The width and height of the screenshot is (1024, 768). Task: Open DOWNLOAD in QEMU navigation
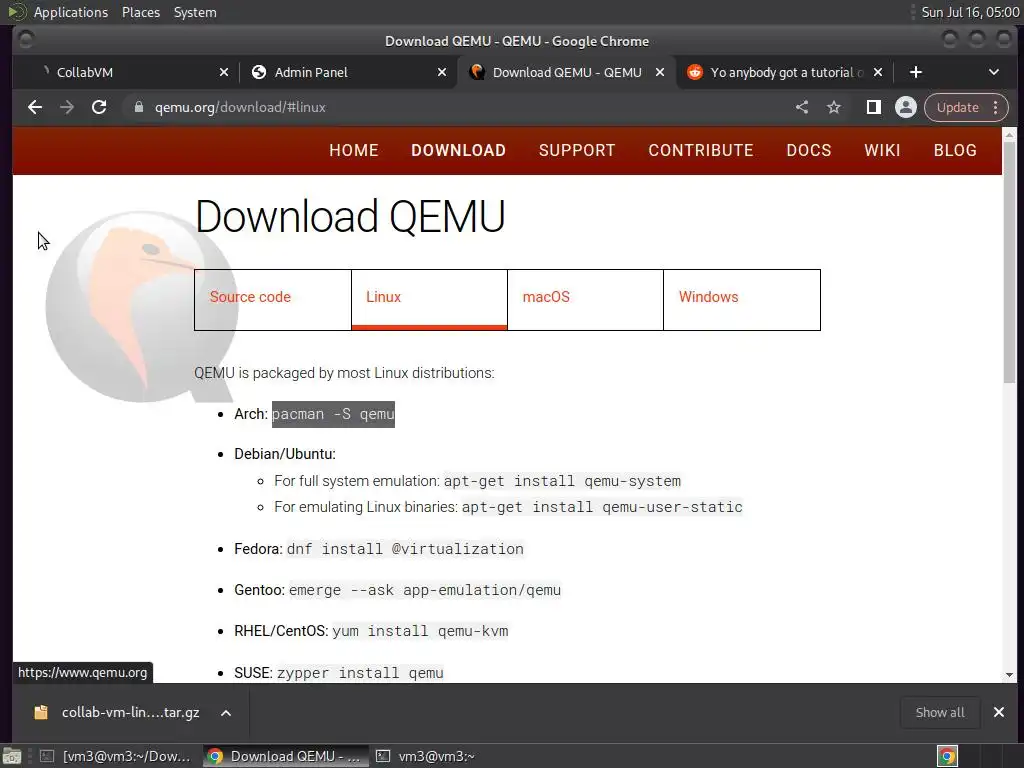pos(458,150)
